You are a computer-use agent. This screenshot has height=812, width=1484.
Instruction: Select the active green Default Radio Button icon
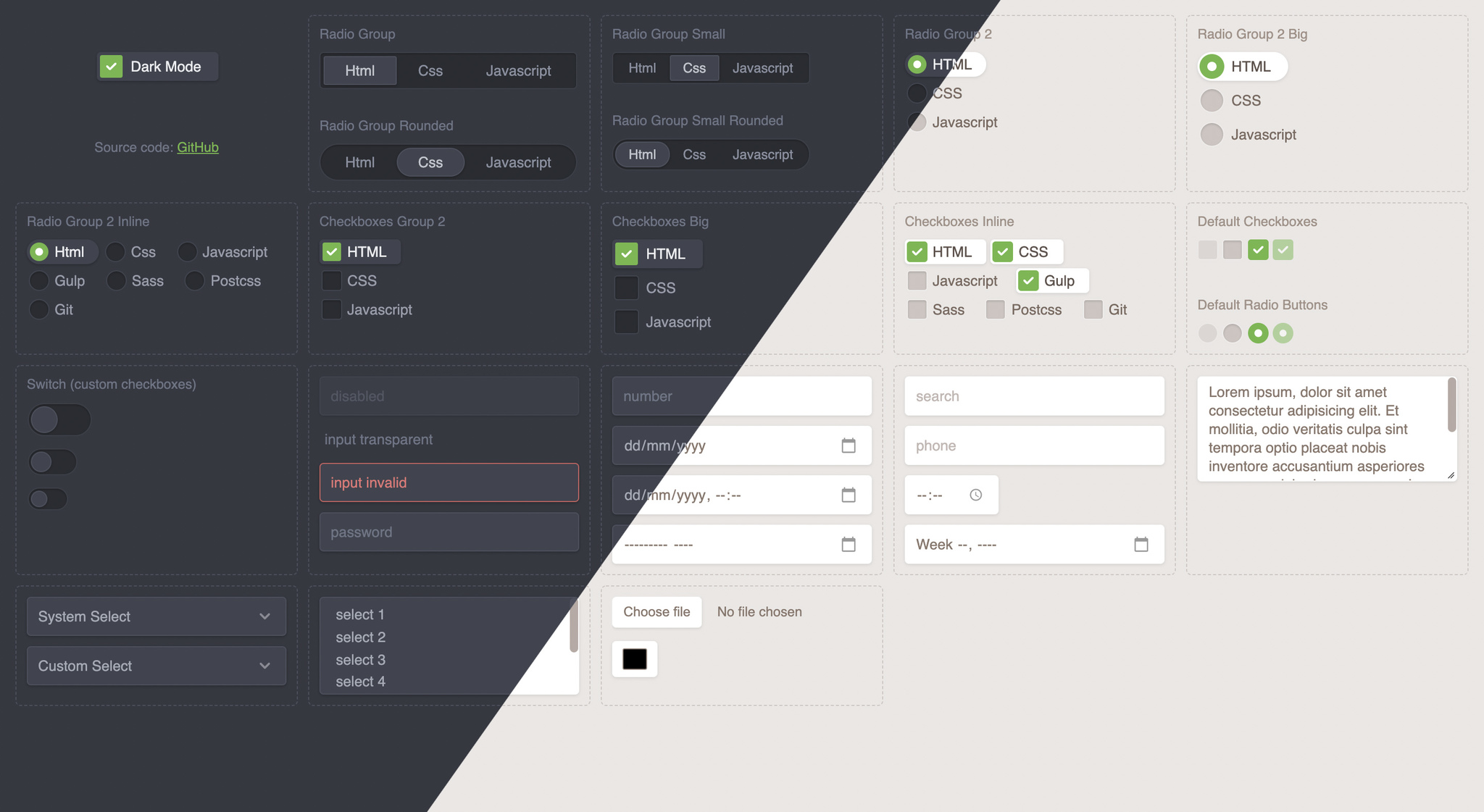pyautogui.click(x=1256, y=332)
